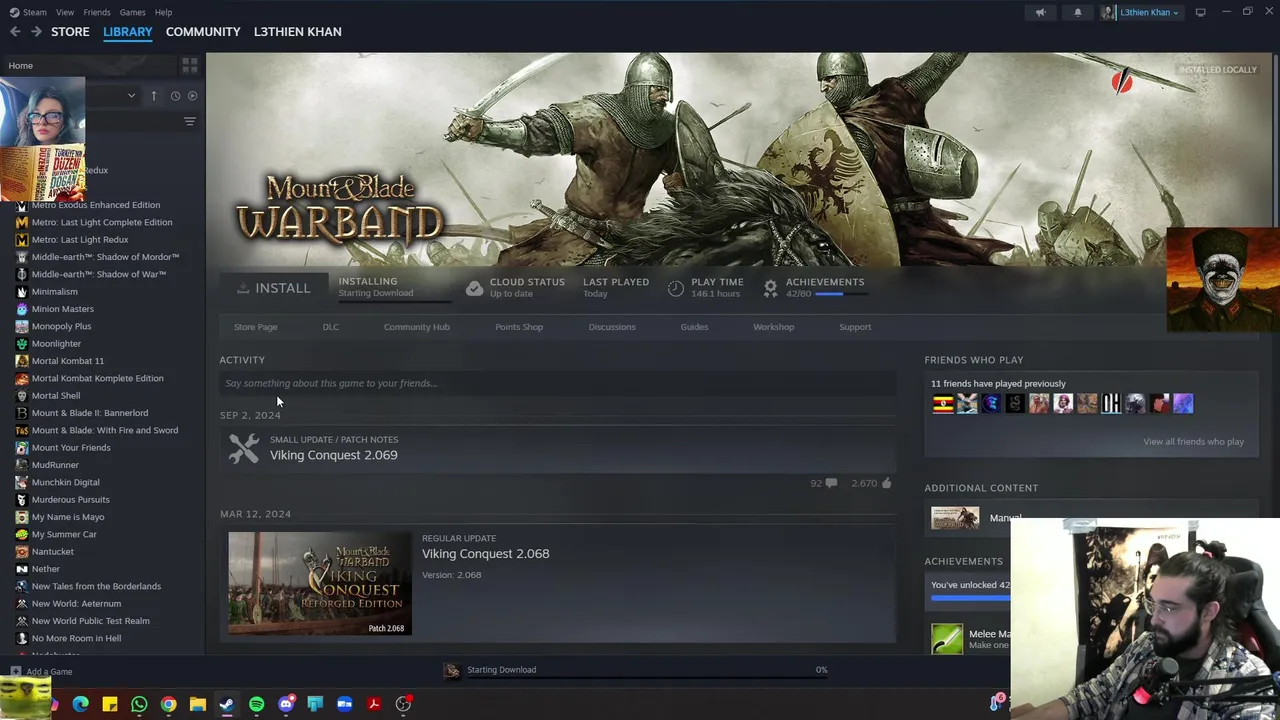1280x720 pixels.
Task: Select Metro Exodus Enhanced Edition in library
Action: click(96, 205)
